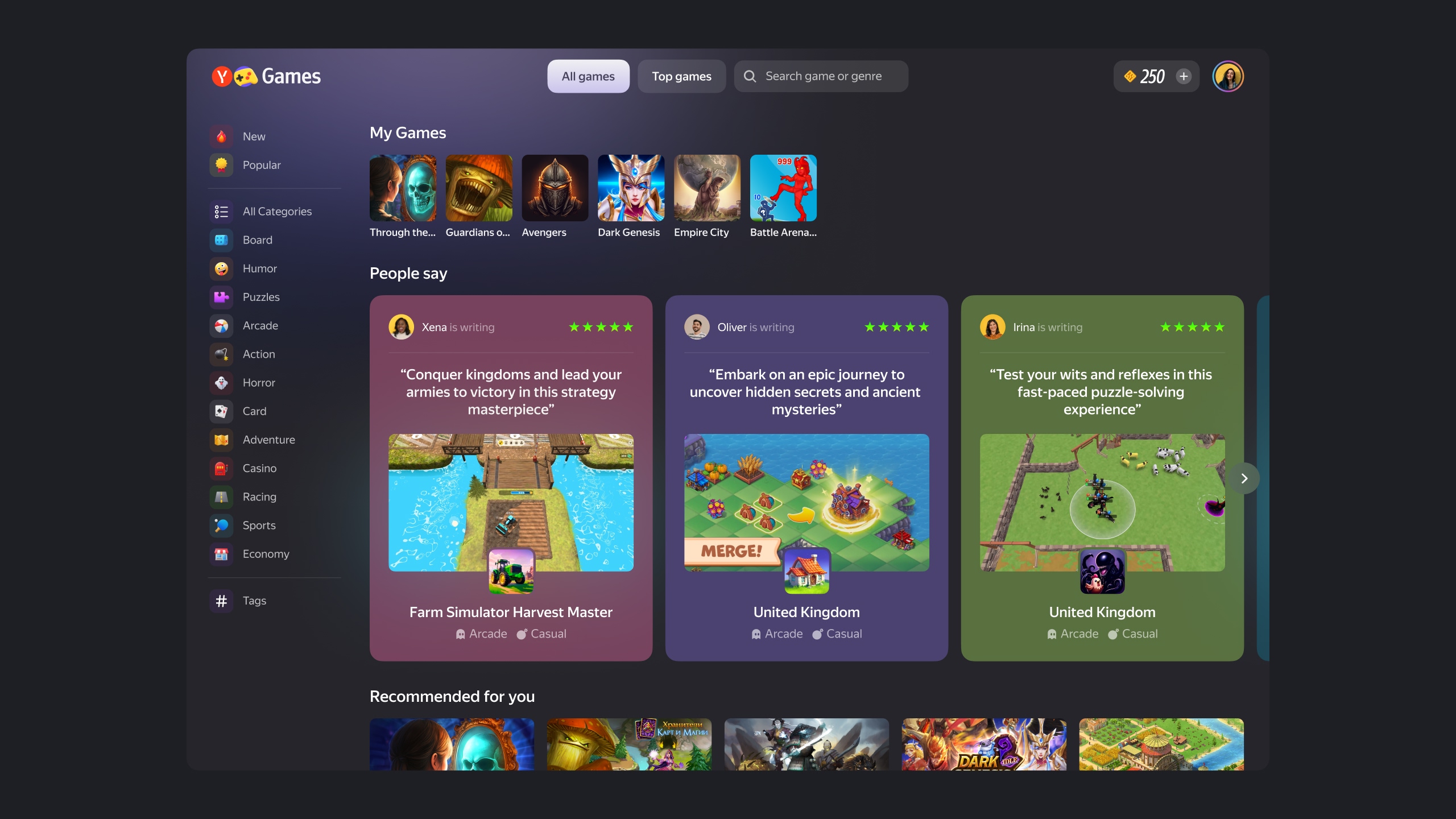Screen dimensions: 1456x819
Task: Switch to the Top games tab
Action: 681,76
